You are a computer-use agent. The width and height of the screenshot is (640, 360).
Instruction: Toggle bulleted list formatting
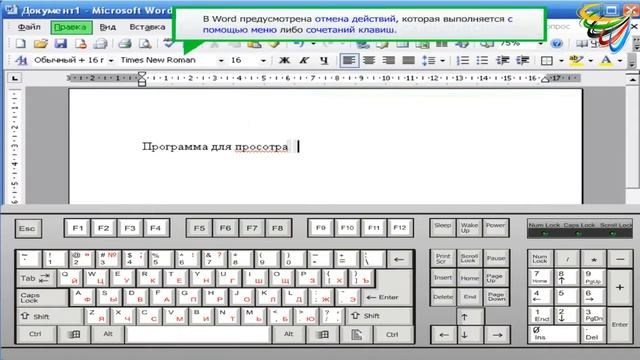coord(482,60)
